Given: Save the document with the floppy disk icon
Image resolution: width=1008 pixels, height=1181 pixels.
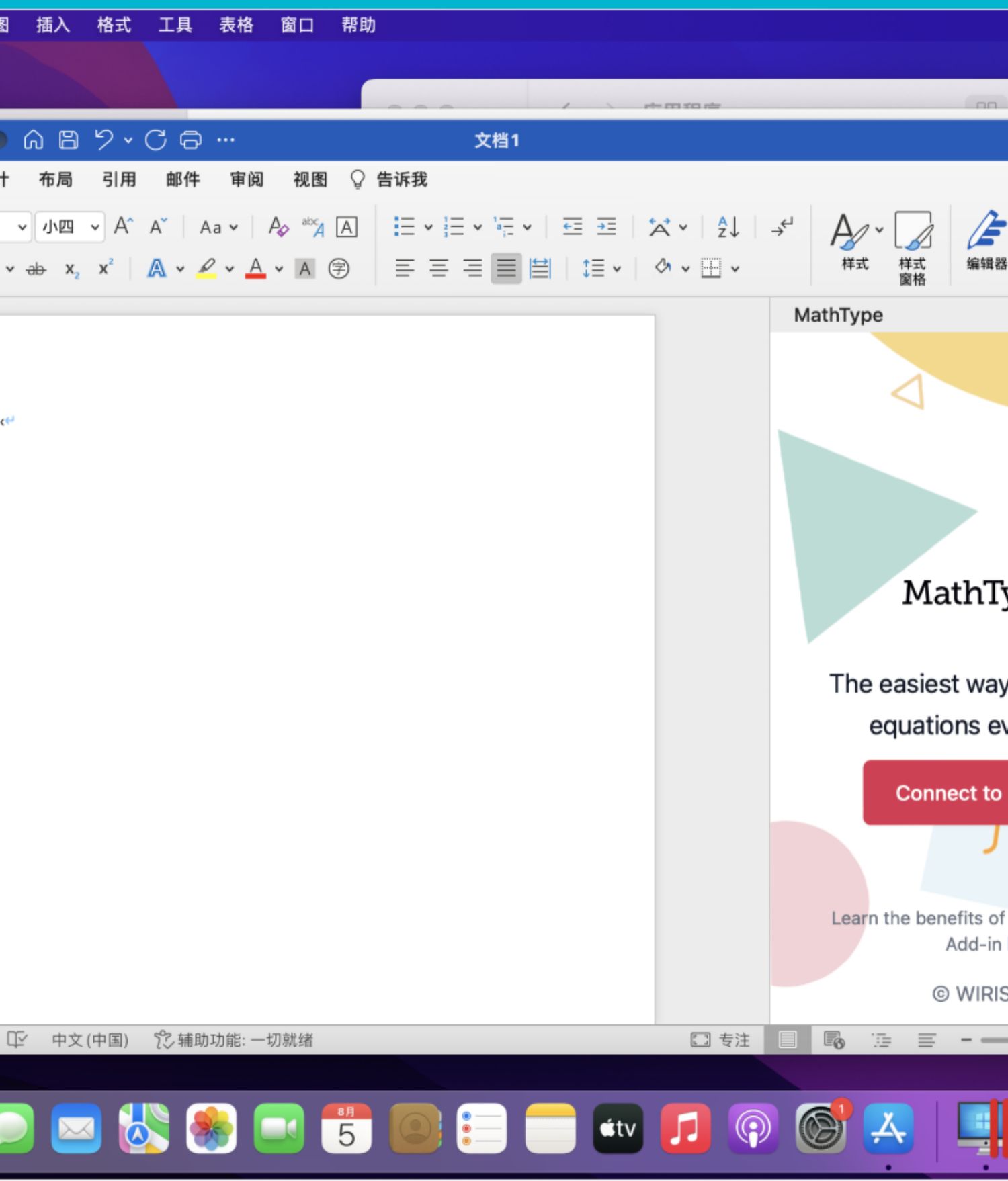Looking at the screenshot, I should coord(69,140).
